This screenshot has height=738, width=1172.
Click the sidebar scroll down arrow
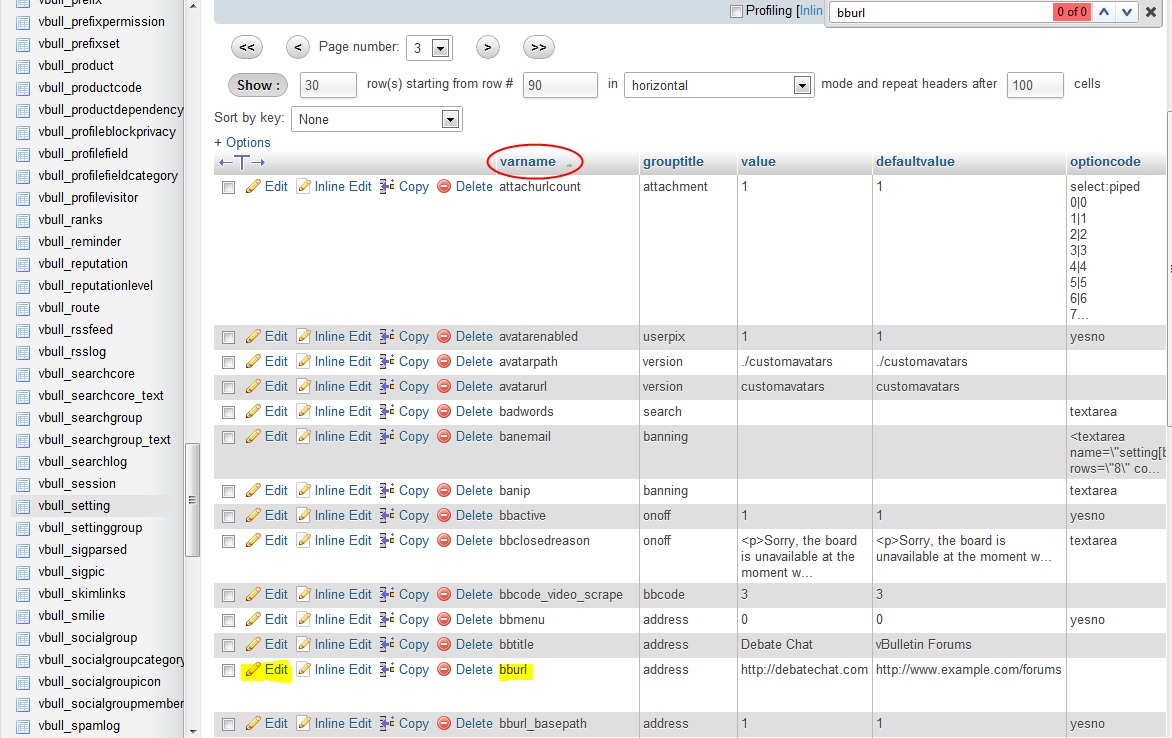pos(193,731)
